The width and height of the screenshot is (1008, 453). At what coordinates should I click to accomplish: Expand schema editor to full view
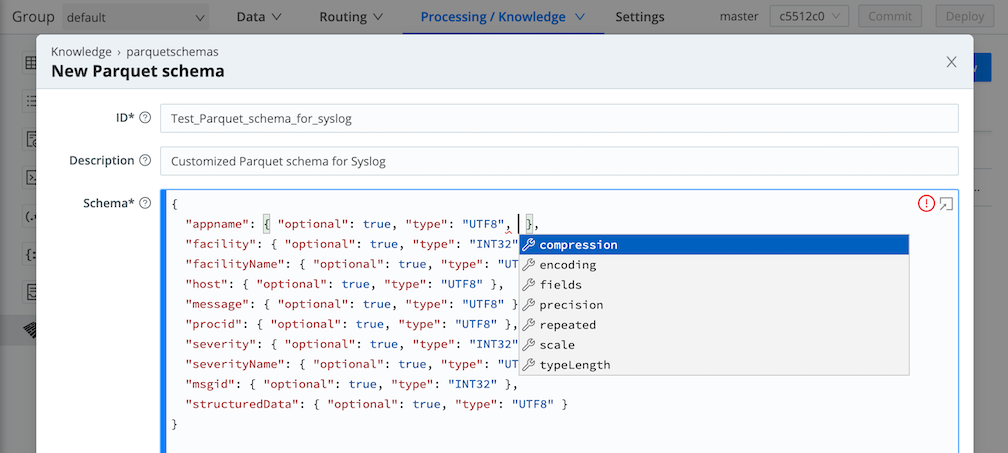pyautogui.click(x=946, y=204)
